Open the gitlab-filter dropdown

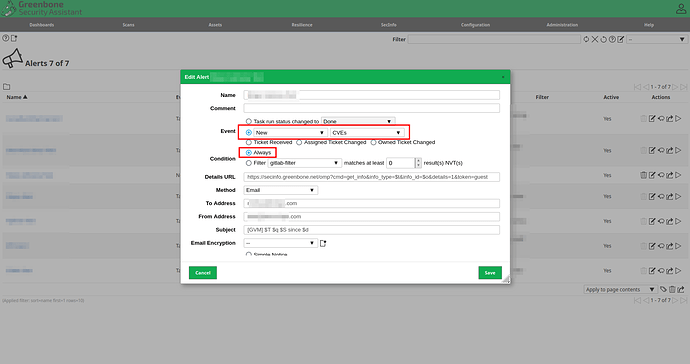(305, 163)
